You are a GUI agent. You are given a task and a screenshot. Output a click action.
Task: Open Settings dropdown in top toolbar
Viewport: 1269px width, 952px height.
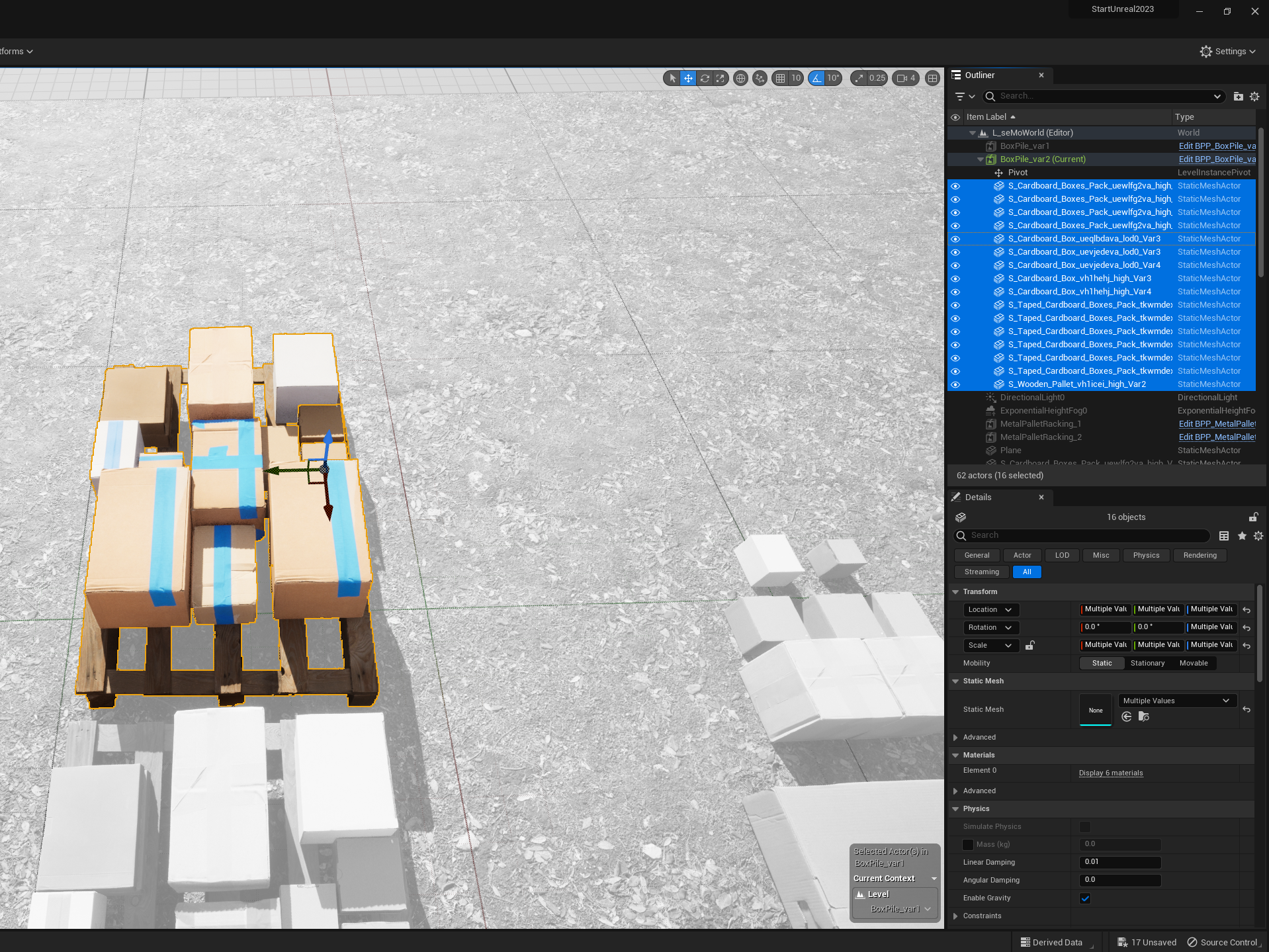(x=1227, y=52)
